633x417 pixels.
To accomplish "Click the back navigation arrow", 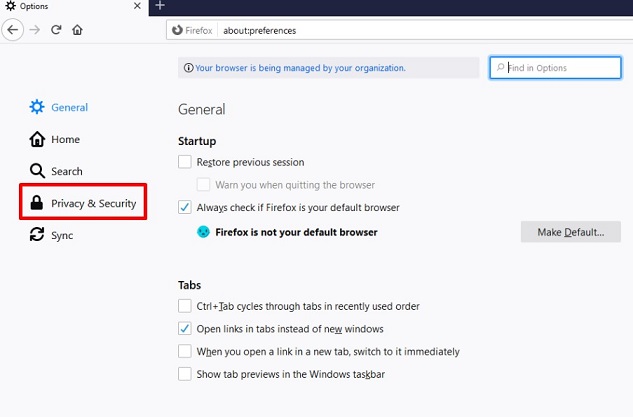I will coord(13,30).
